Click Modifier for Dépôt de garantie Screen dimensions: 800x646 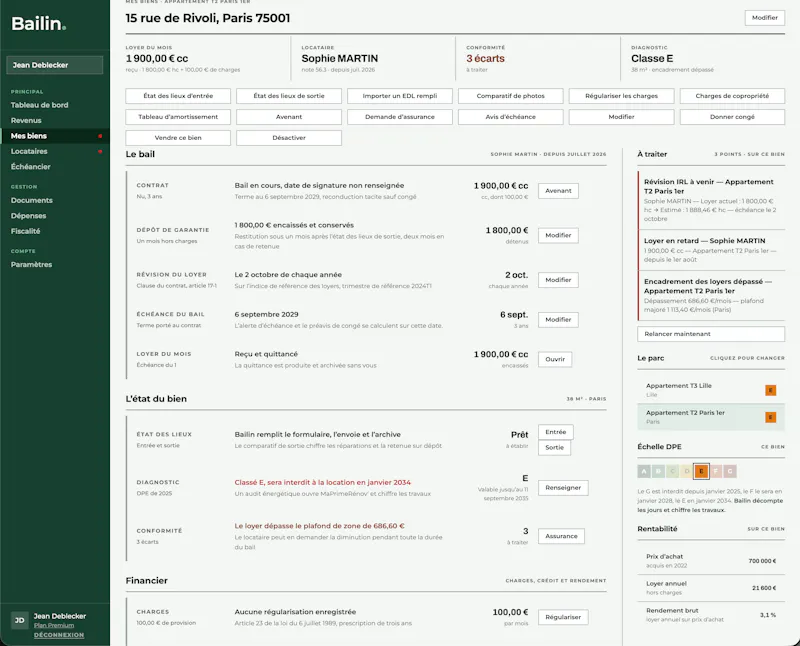click(x=558, y=235)
